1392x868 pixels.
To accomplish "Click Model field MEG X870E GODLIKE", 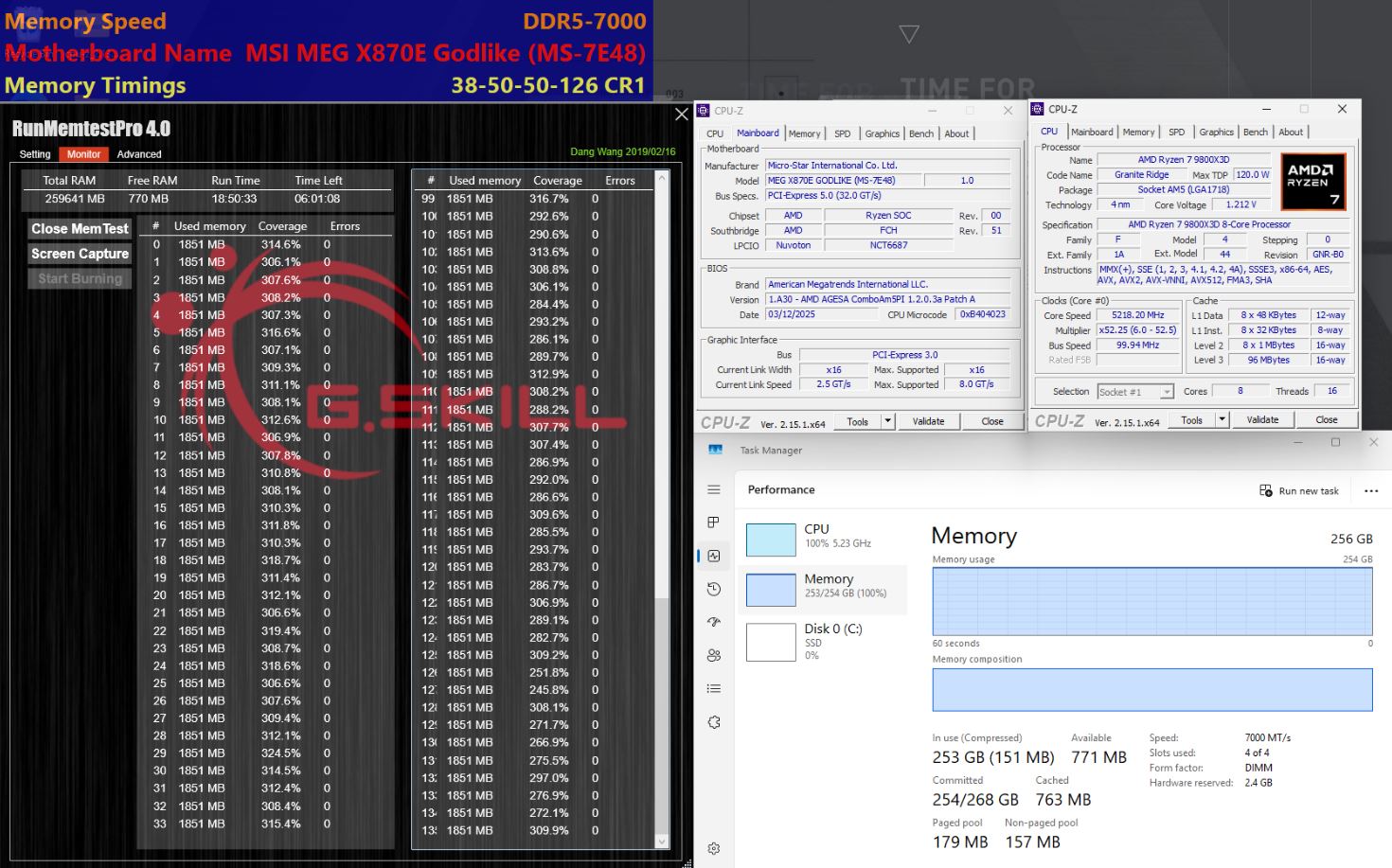I will pyautogui.click(x=843, y=180).
